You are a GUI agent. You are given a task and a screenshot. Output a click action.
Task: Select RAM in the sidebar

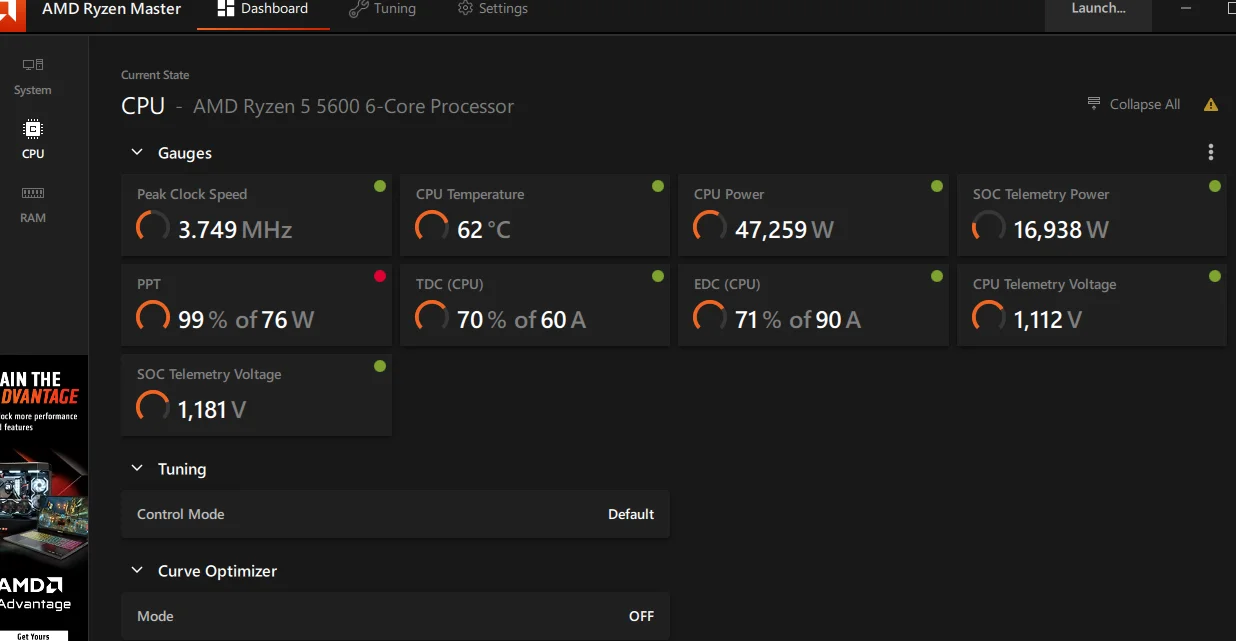(33, 204)
